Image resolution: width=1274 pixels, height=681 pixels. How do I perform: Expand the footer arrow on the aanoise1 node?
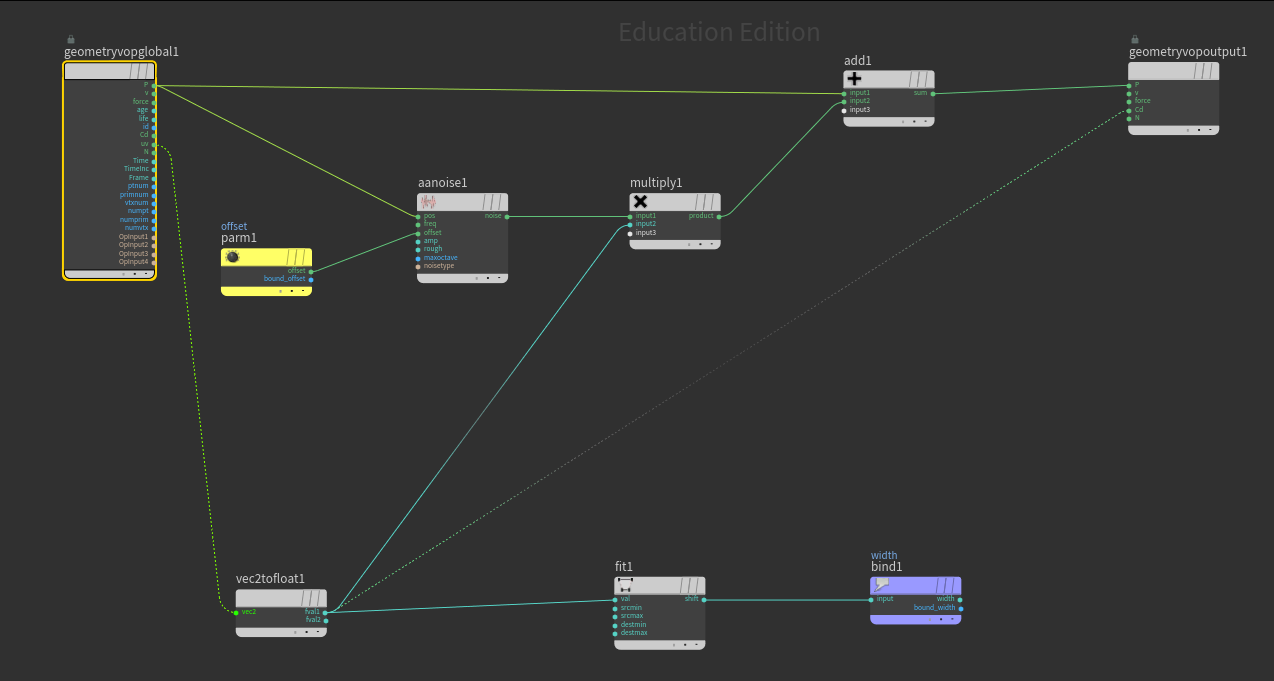pyautogui.click(x=500, y=278)
